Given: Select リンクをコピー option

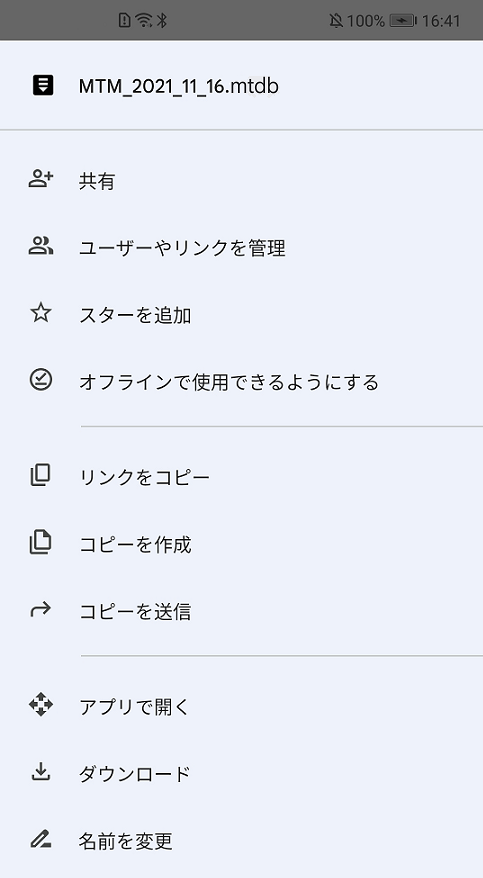Looking at the screenshot, I should point(241,477).
